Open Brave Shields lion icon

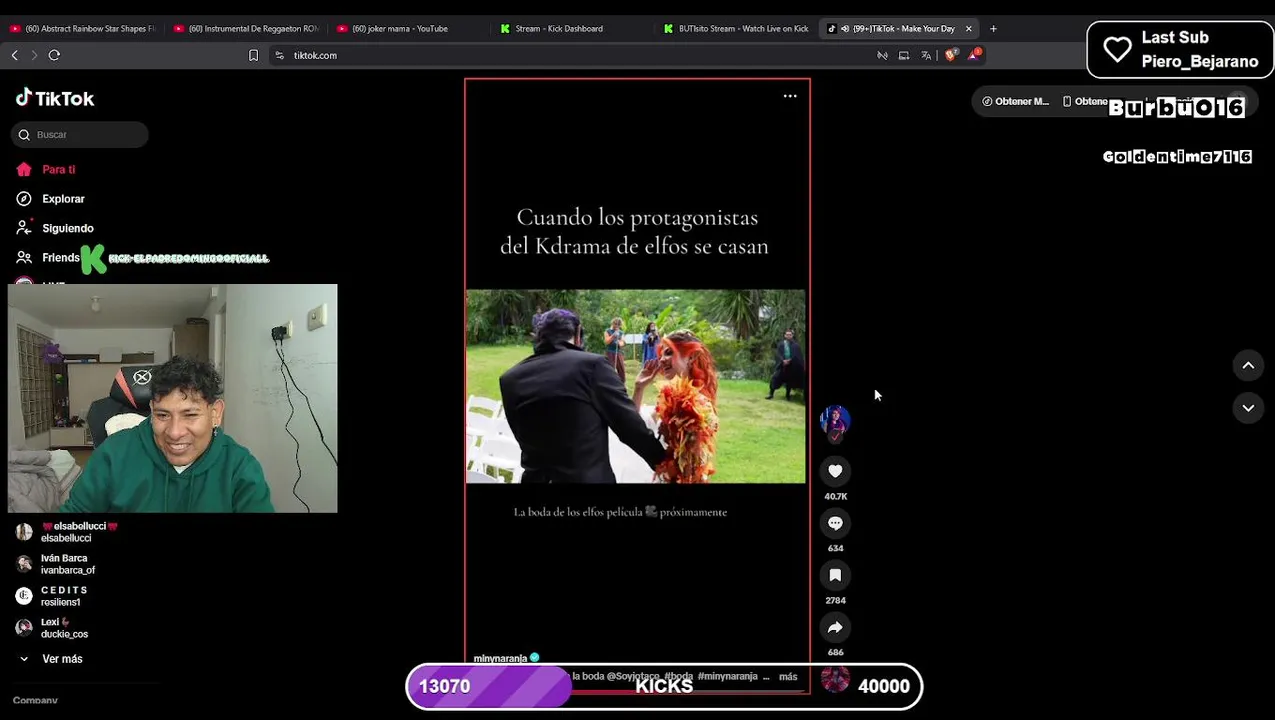click(950, 55)
